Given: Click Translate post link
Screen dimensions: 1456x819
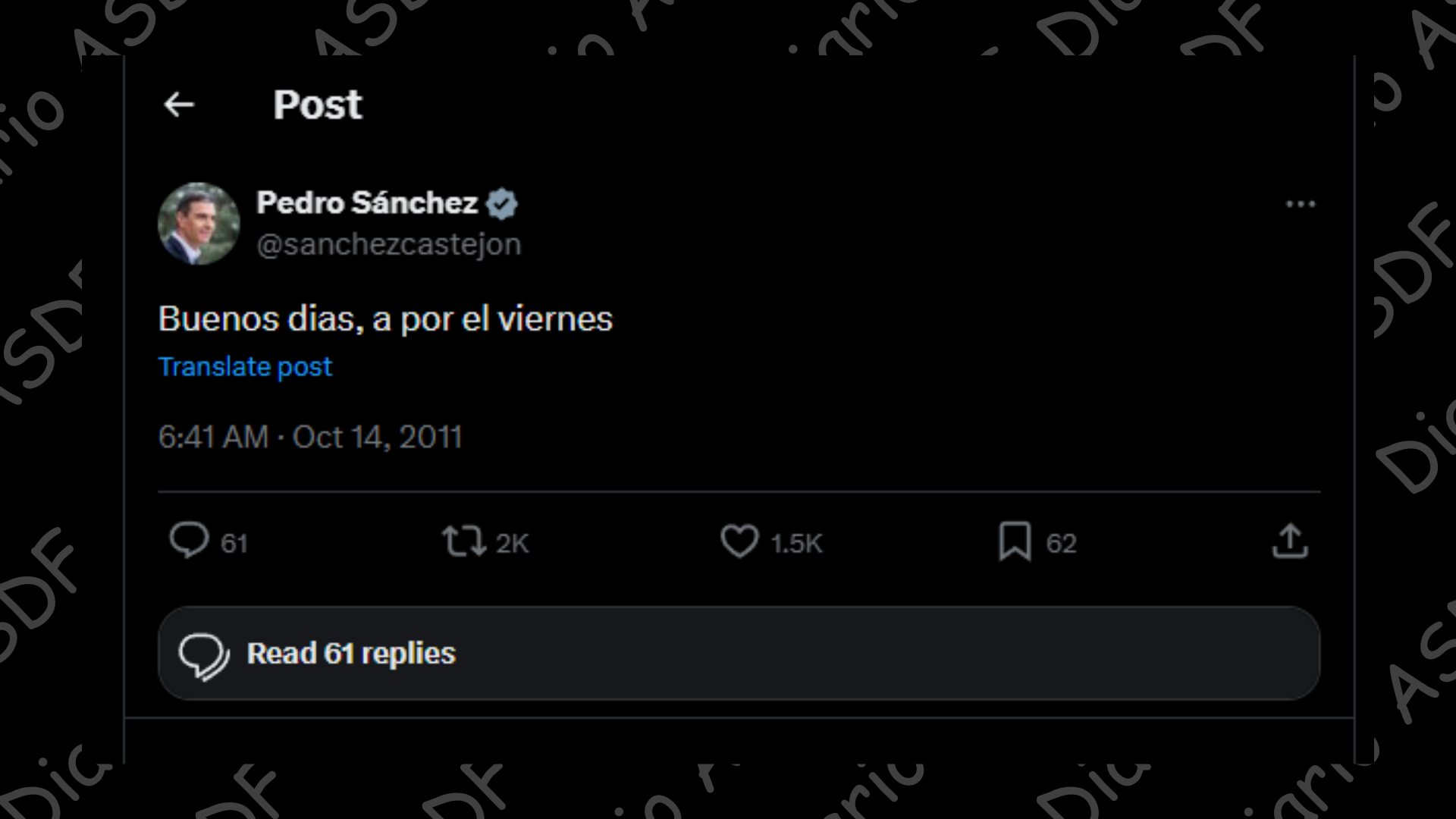Looking at the screenshot, I should [x=245, y=367].
